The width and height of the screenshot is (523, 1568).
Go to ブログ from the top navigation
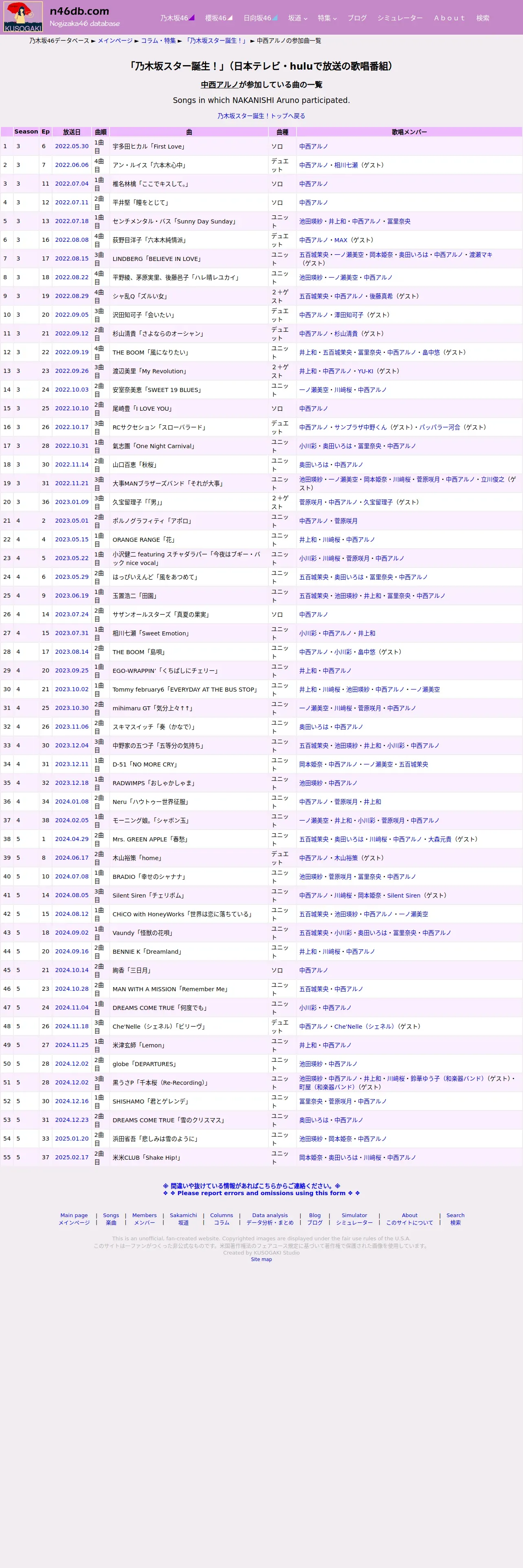(x=357, y=18)
